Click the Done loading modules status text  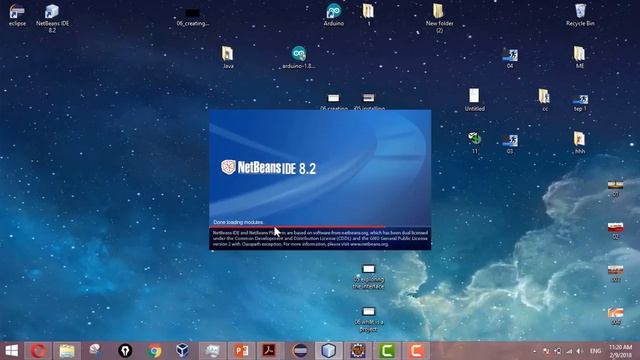pyautogui.click(x=238, y=222)
